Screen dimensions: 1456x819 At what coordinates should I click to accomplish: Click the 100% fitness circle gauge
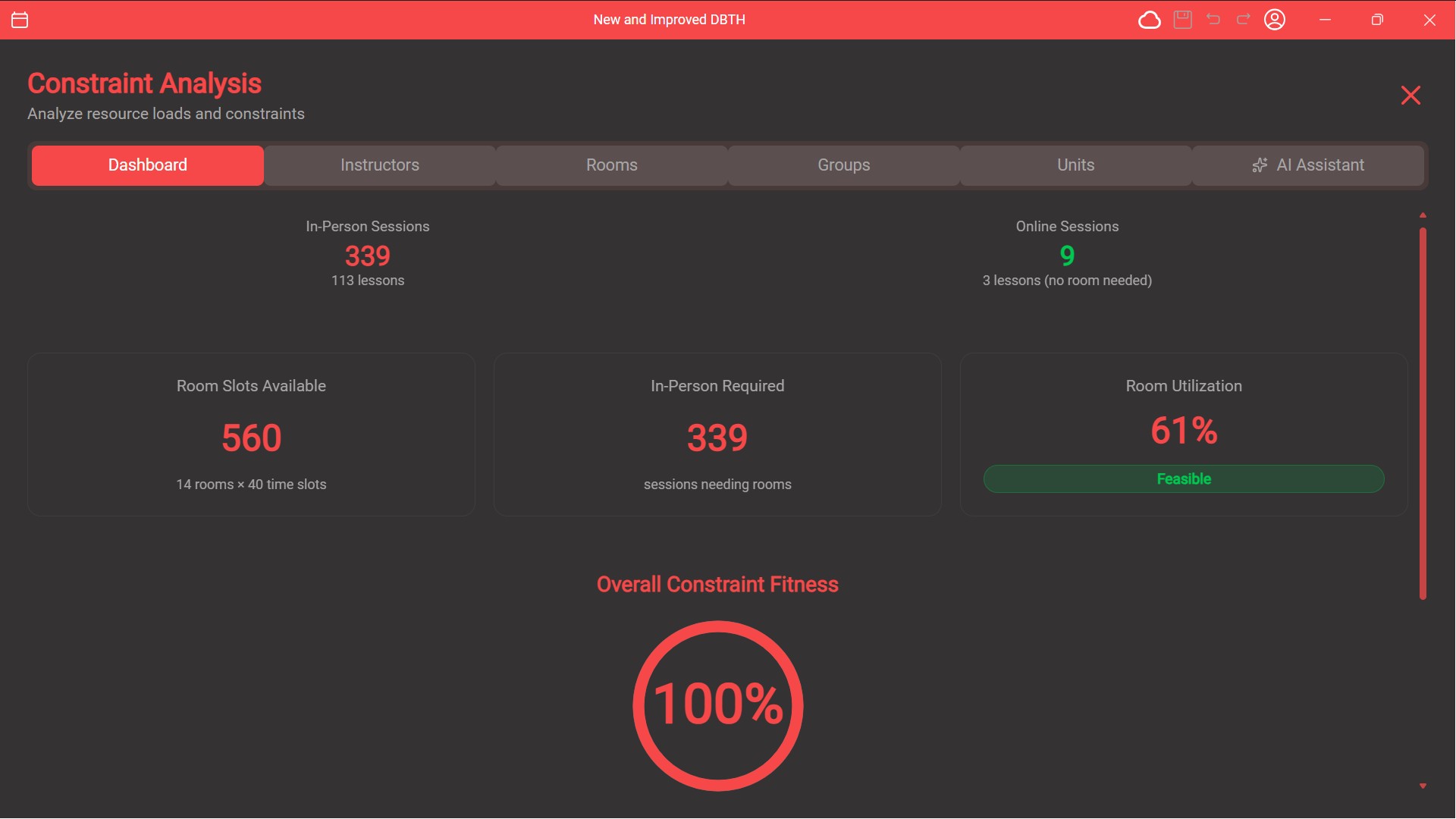(717, 705)
